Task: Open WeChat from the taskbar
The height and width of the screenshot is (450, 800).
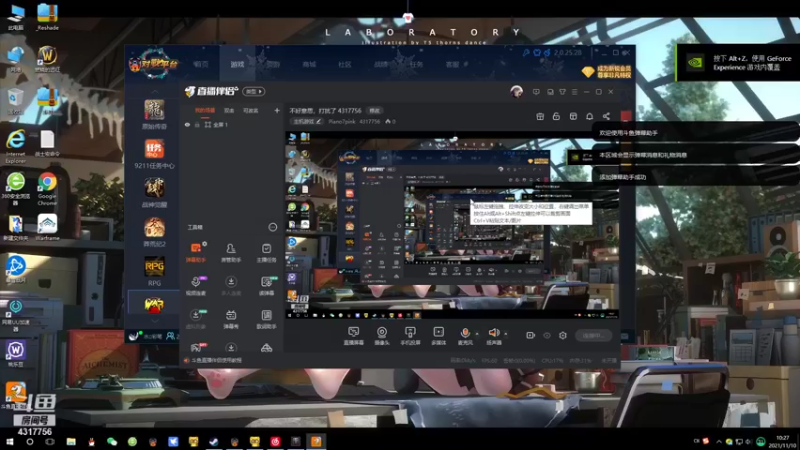Action: click(x=112, y=441)
